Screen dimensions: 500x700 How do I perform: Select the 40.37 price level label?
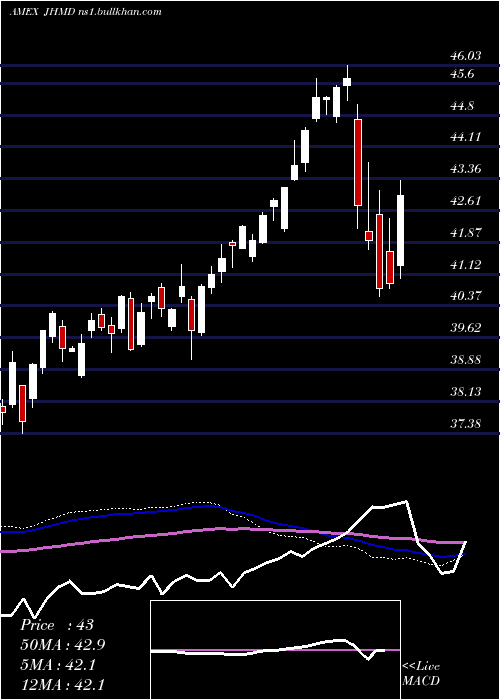(466, 296)
